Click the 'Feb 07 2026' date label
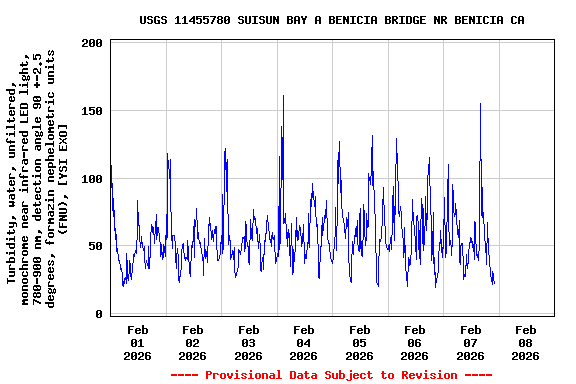The image size is (576, 384). click(x=471, y=343)
